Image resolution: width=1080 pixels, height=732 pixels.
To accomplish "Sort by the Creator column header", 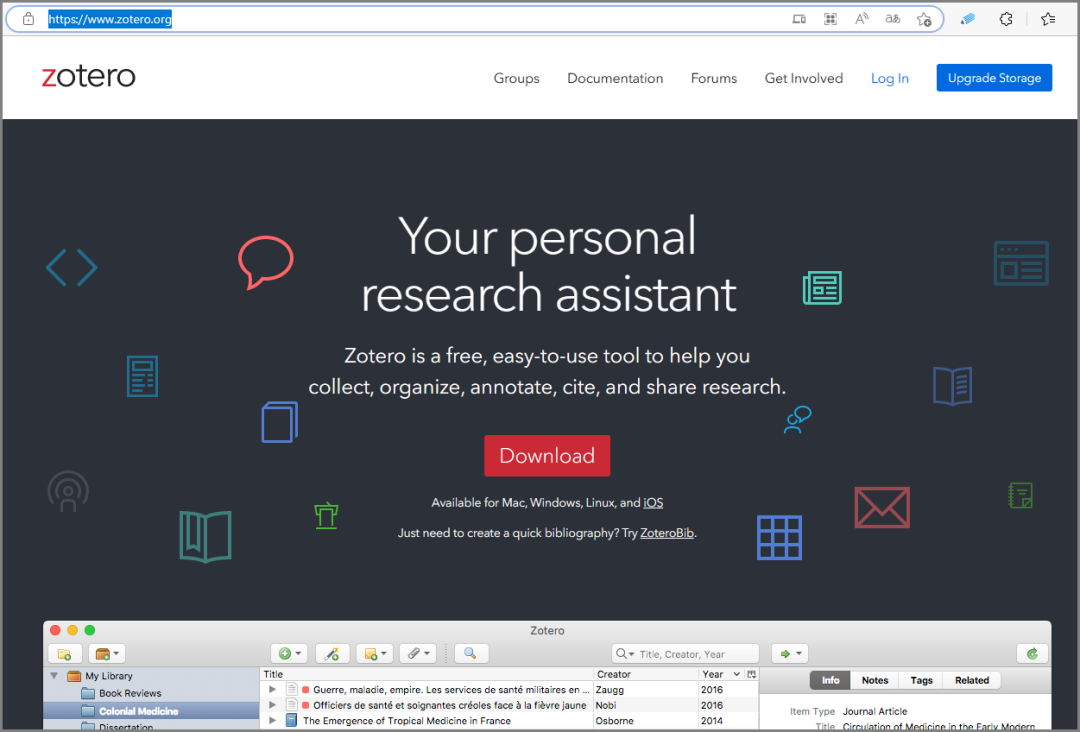I will 645,674.
